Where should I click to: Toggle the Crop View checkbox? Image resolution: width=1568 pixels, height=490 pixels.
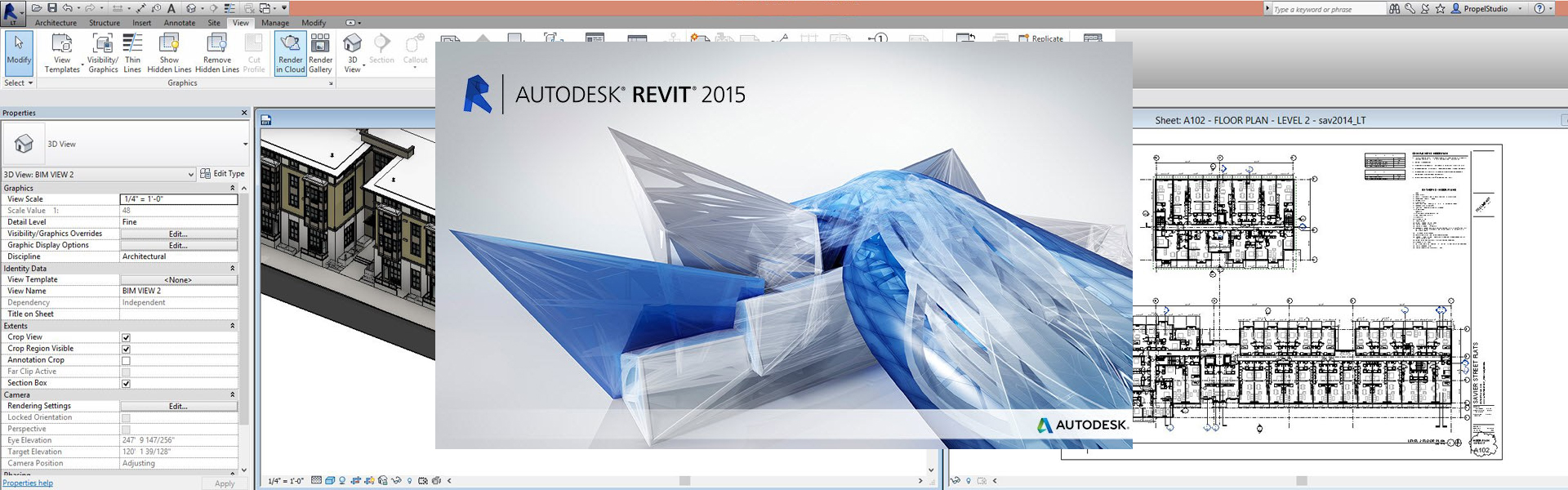tap(126, 337)
